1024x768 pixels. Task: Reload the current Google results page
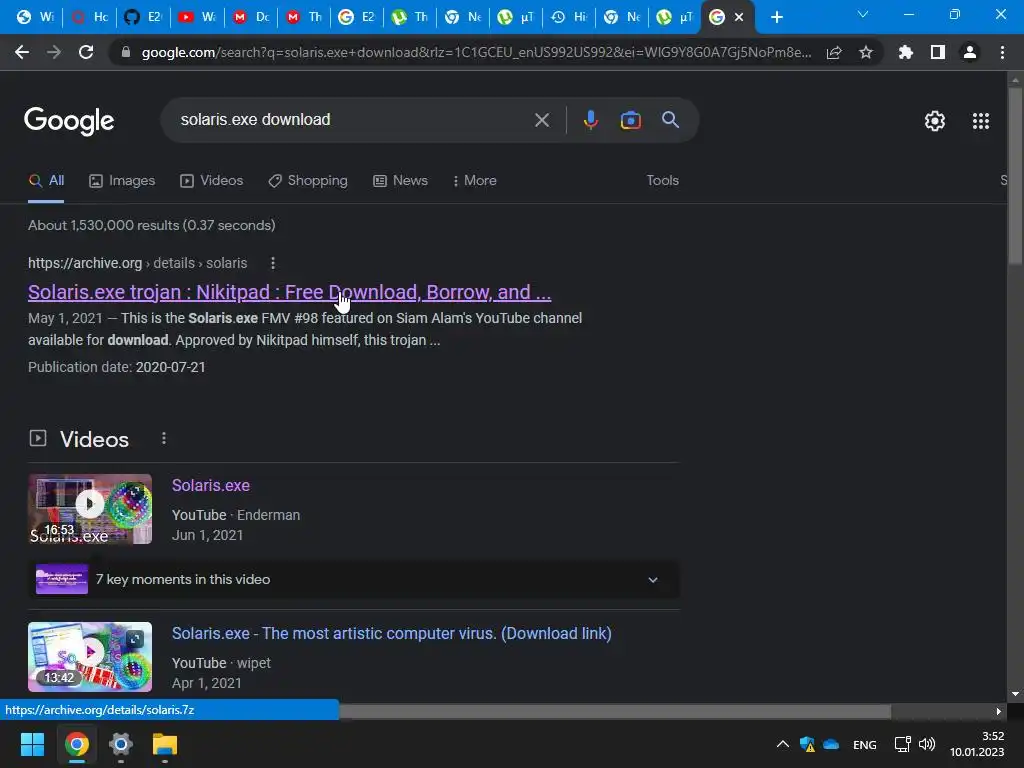point(86,52)
